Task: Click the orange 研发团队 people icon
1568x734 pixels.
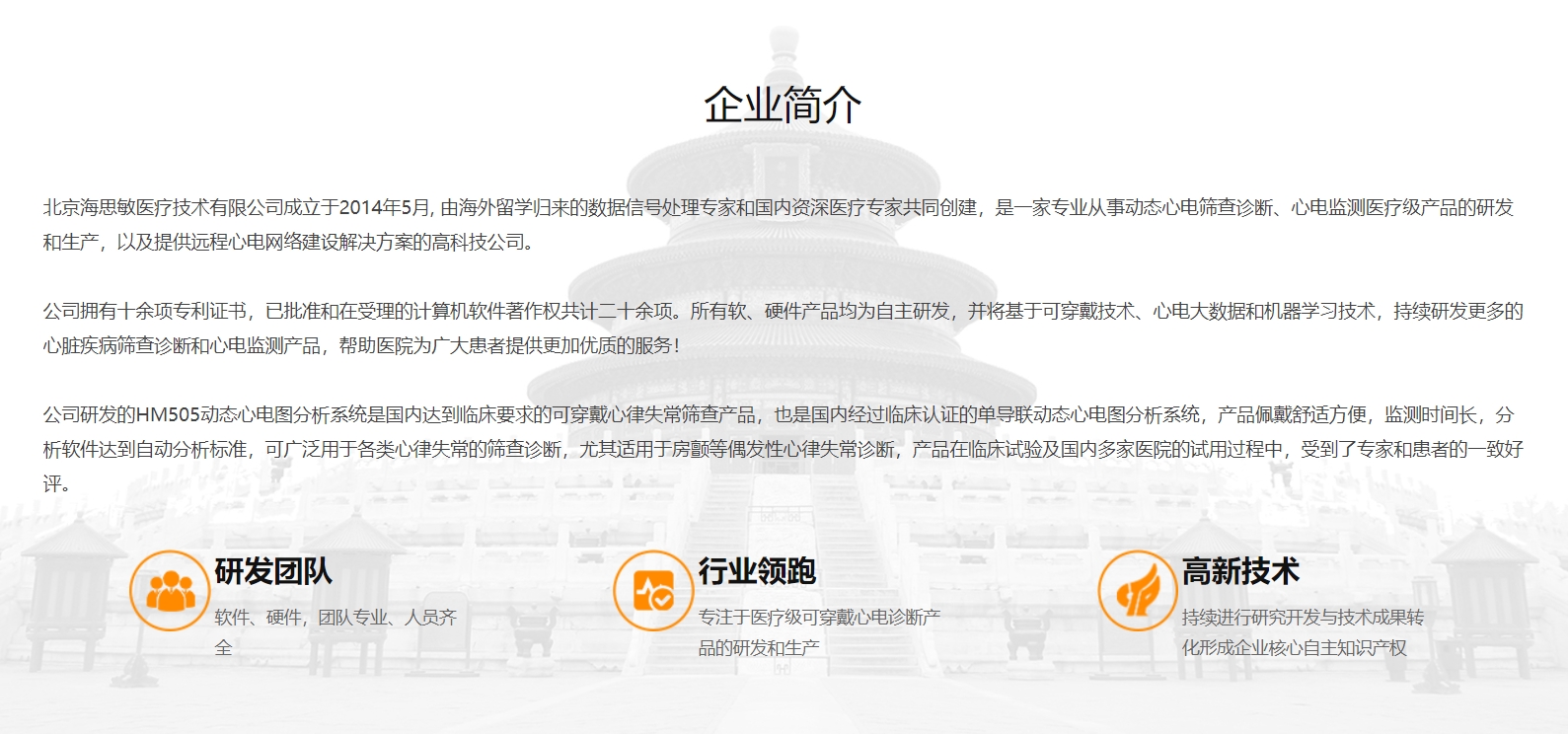Action: [x=170, y=591]
